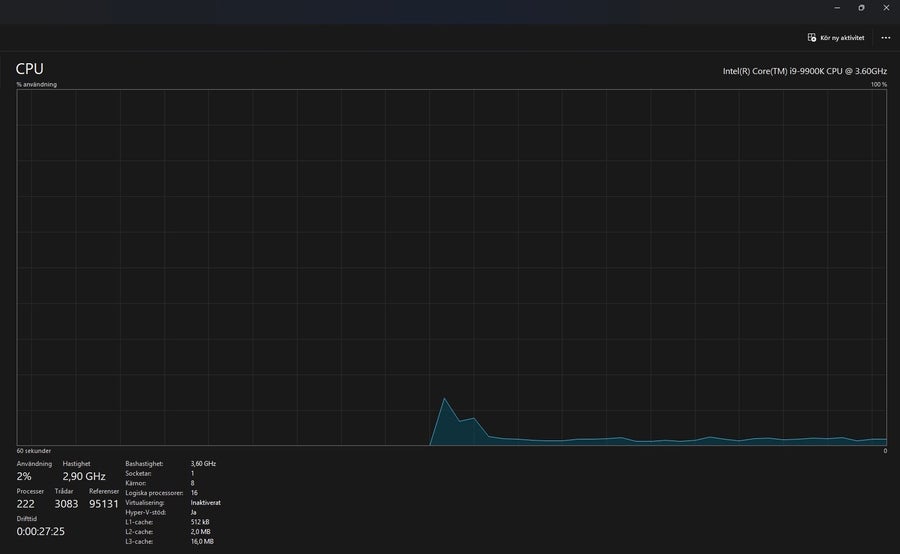Click the base speed value '3,60 GHz'
This screenshot has width=900, height=554.
point(203,463)
